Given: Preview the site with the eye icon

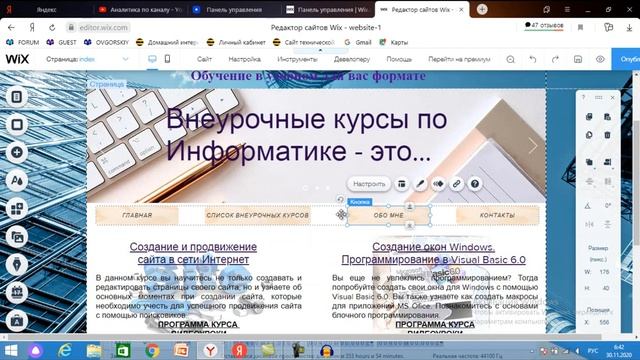Looking at the screenshot, I should pos(600,59).
